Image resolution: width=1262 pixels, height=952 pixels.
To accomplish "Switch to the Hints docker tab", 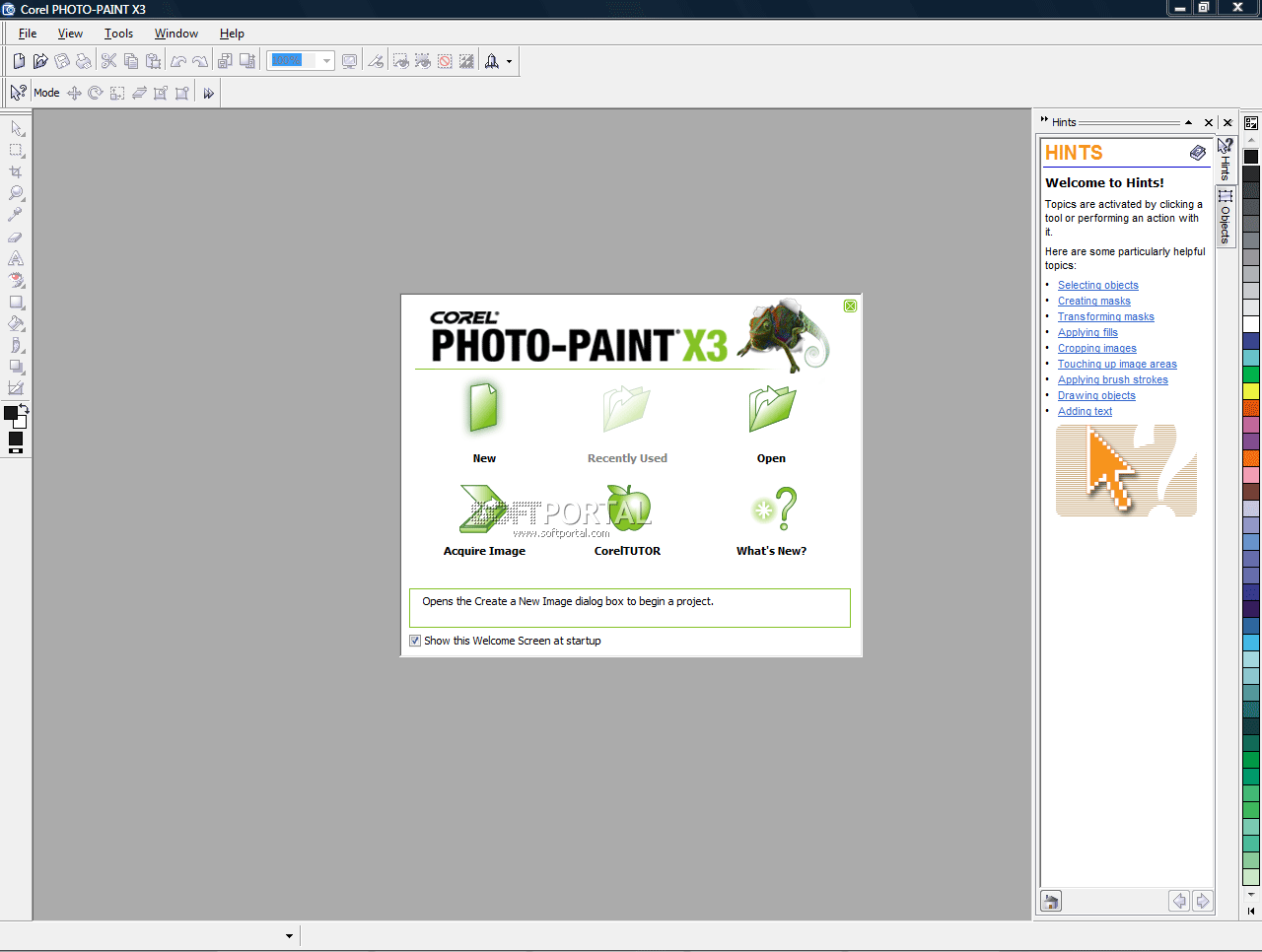I will [x=1226, y=158].
